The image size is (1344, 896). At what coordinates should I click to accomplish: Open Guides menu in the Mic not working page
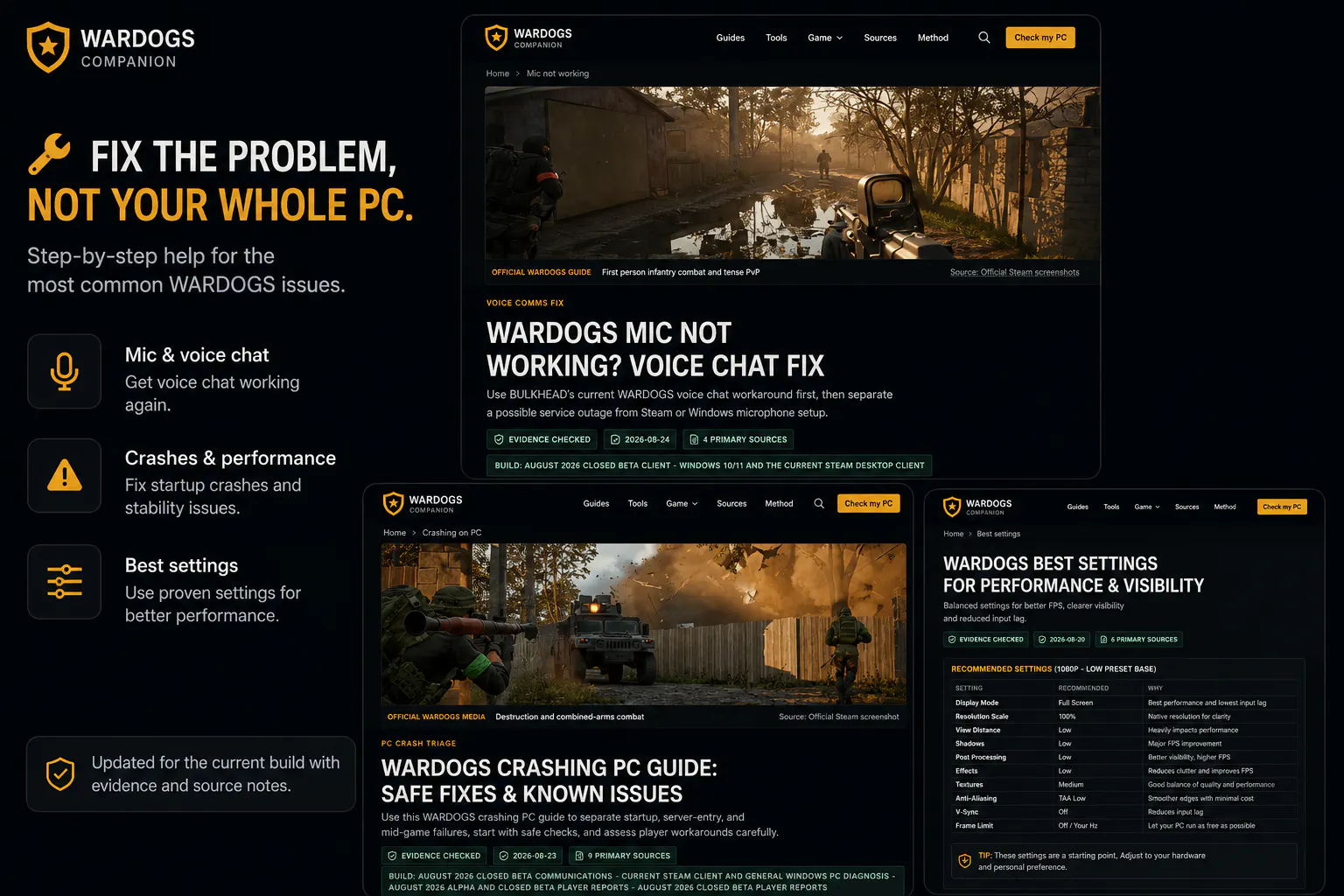coord(731,38)
